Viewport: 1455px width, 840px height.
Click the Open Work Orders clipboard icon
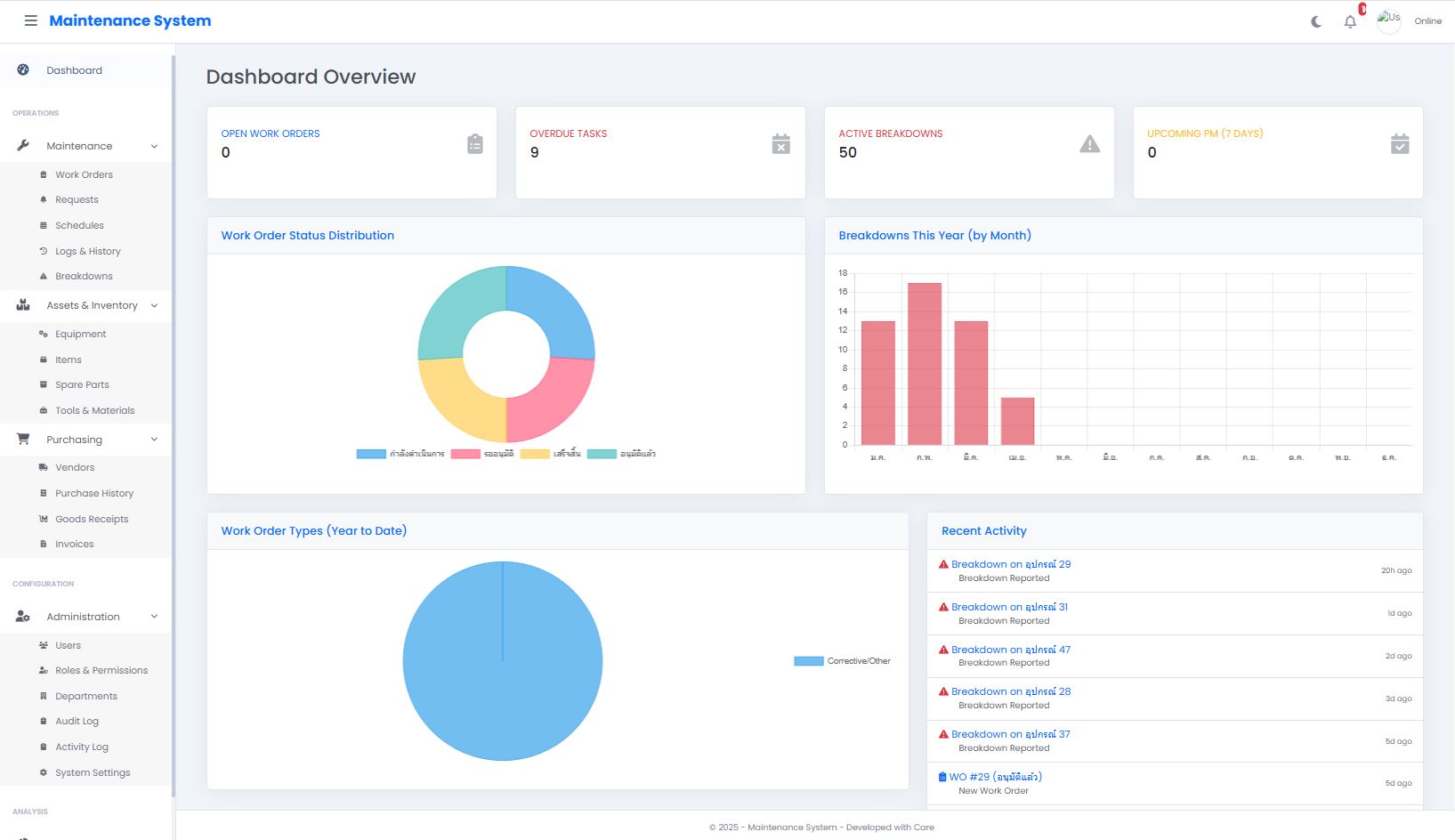point(475,144)
